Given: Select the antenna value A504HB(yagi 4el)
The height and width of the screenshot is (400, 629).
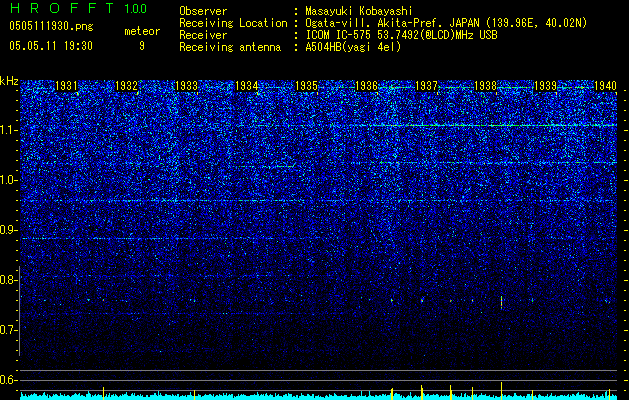Looking at the screenshot, I should pyautogui.click(x=353, y=47).
